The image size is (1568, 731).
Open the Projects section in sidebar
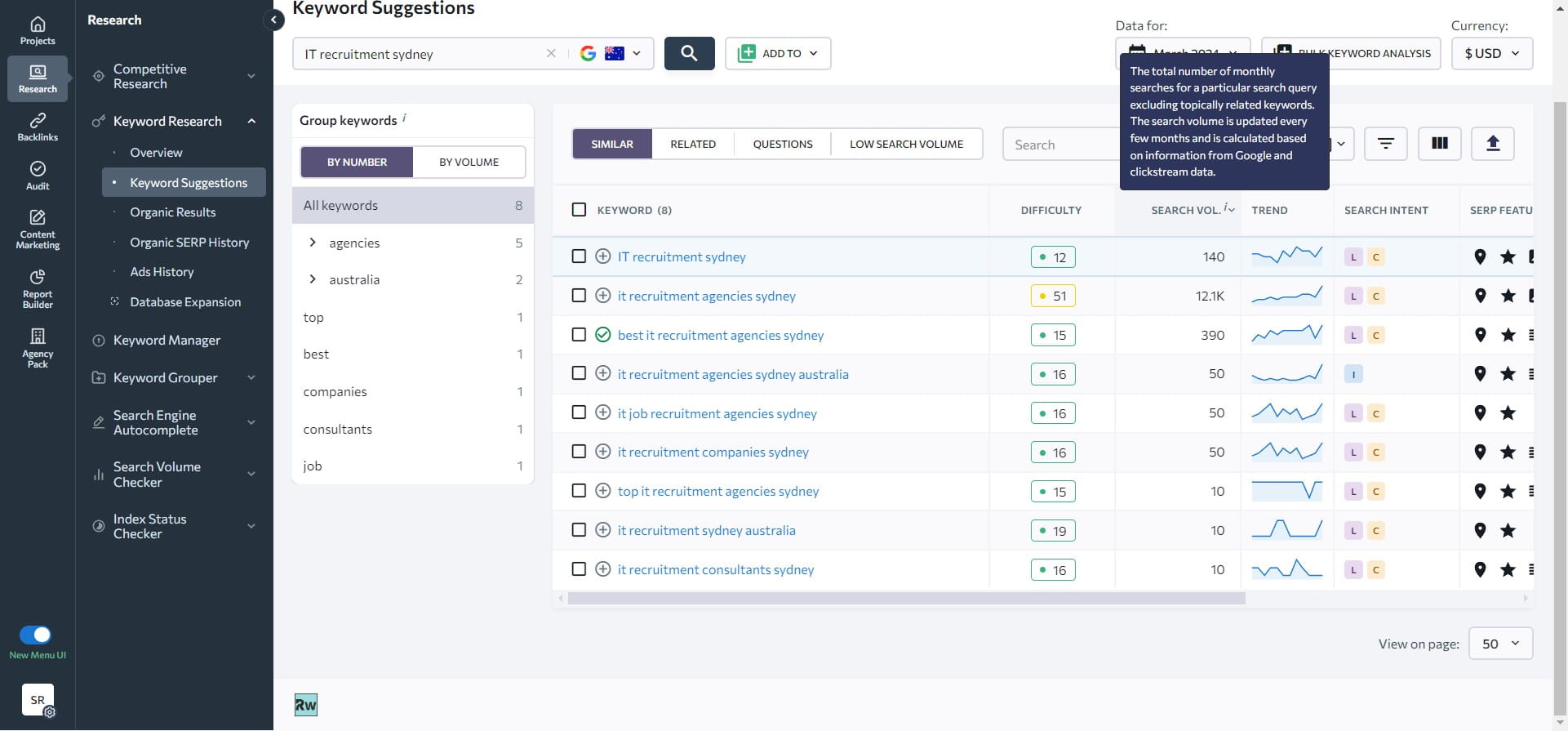38,31
